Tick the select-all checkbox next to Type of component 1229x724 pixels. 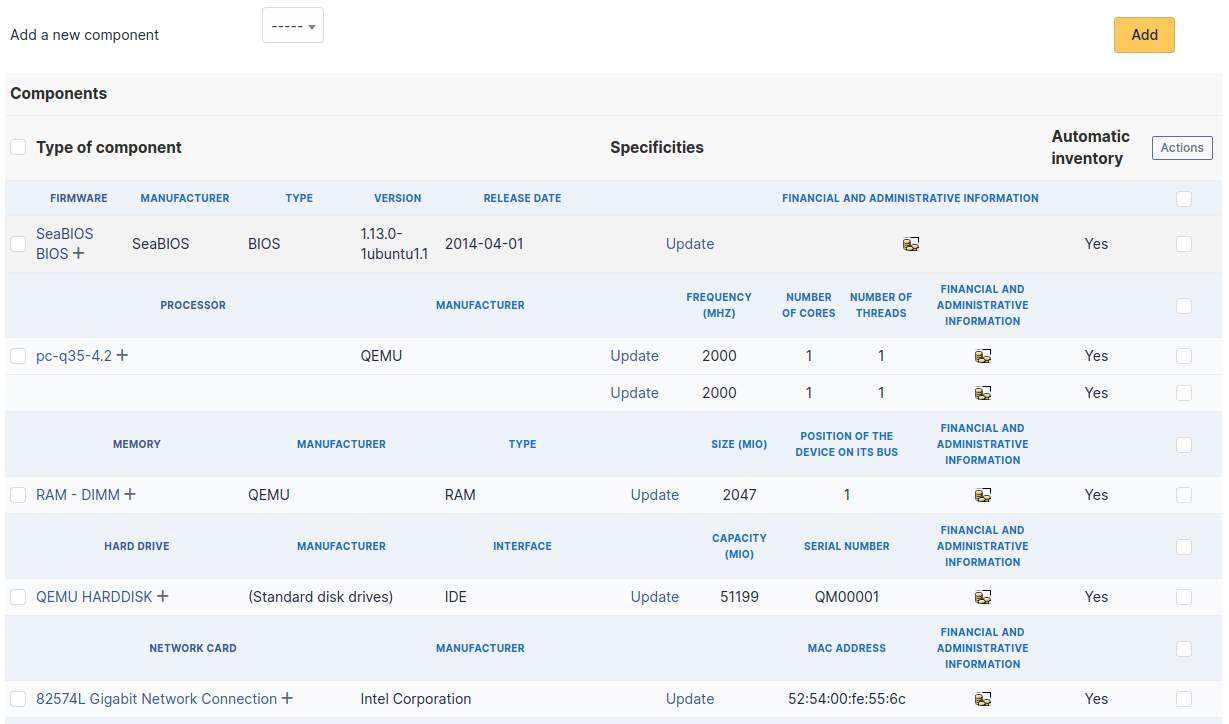point(18,147)
